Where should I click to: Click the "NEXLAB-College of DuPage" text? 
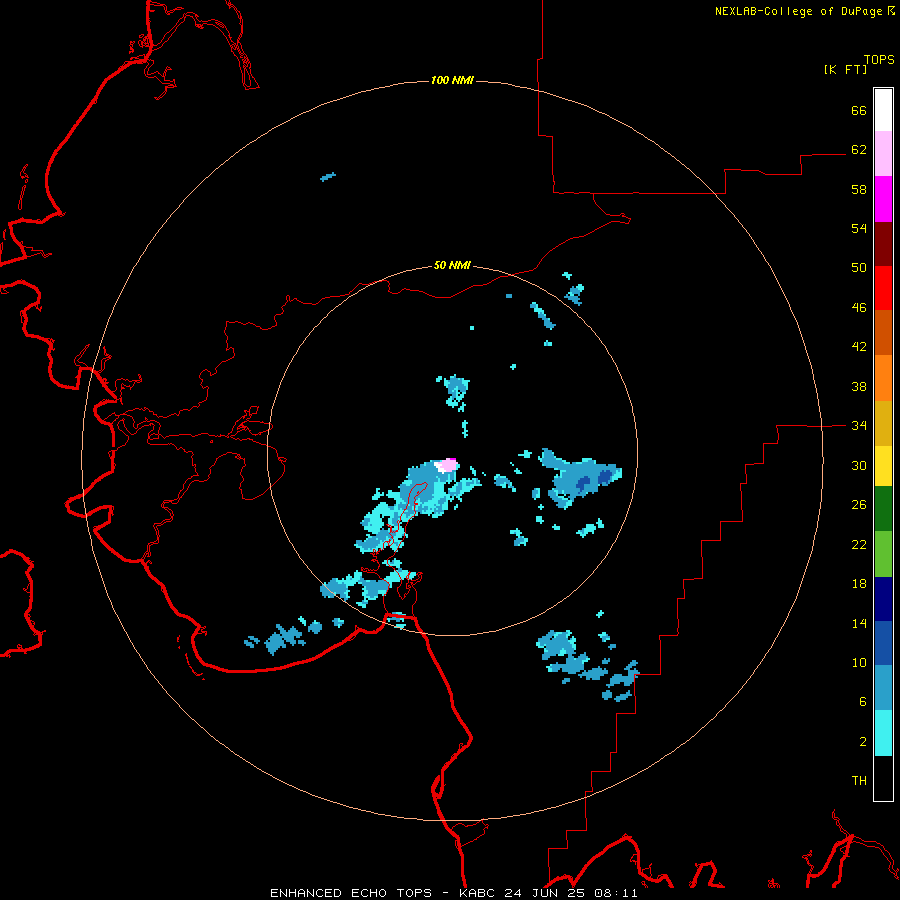pos(798,11)
